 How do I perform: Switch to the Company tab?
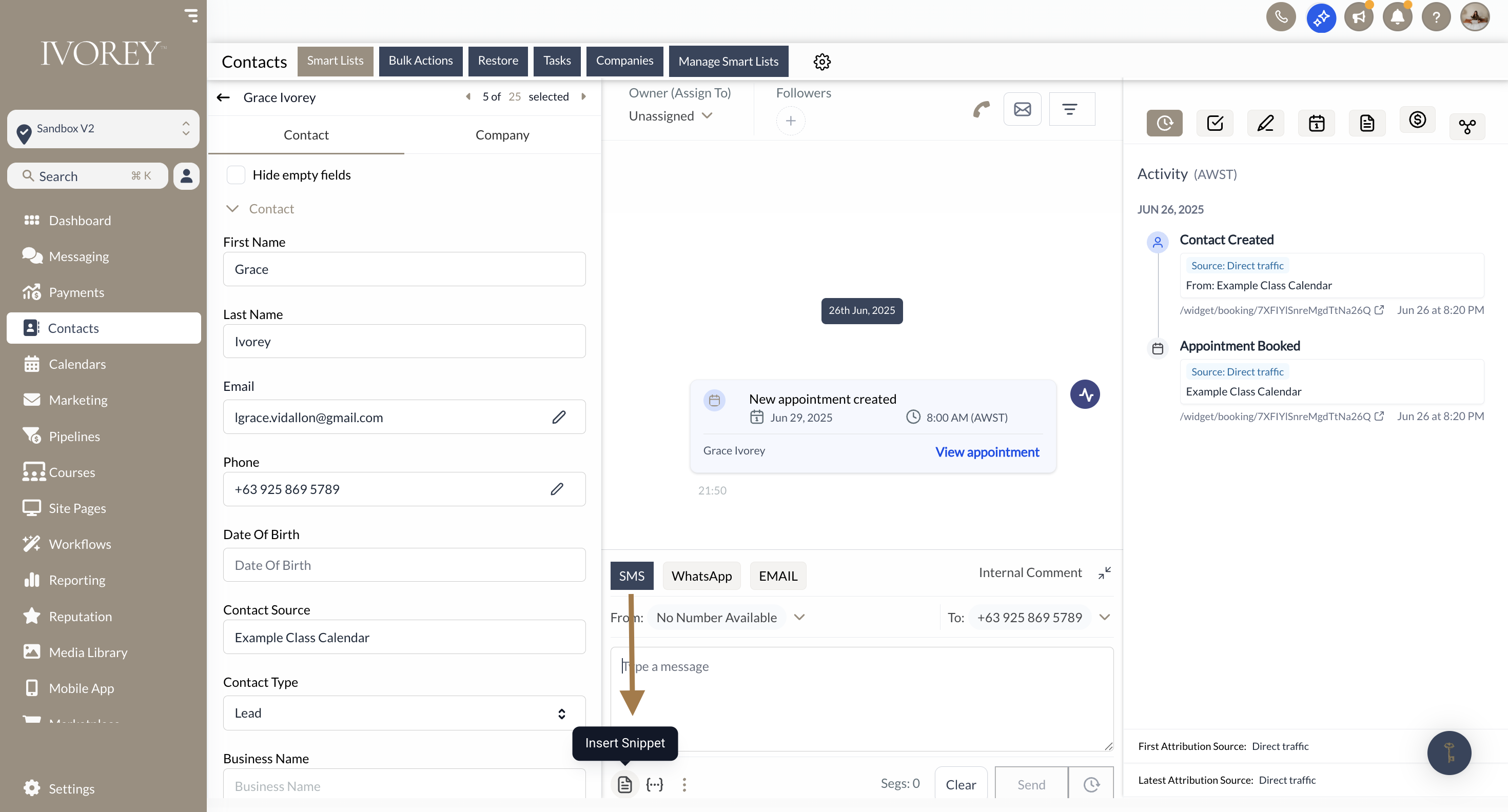502,135
